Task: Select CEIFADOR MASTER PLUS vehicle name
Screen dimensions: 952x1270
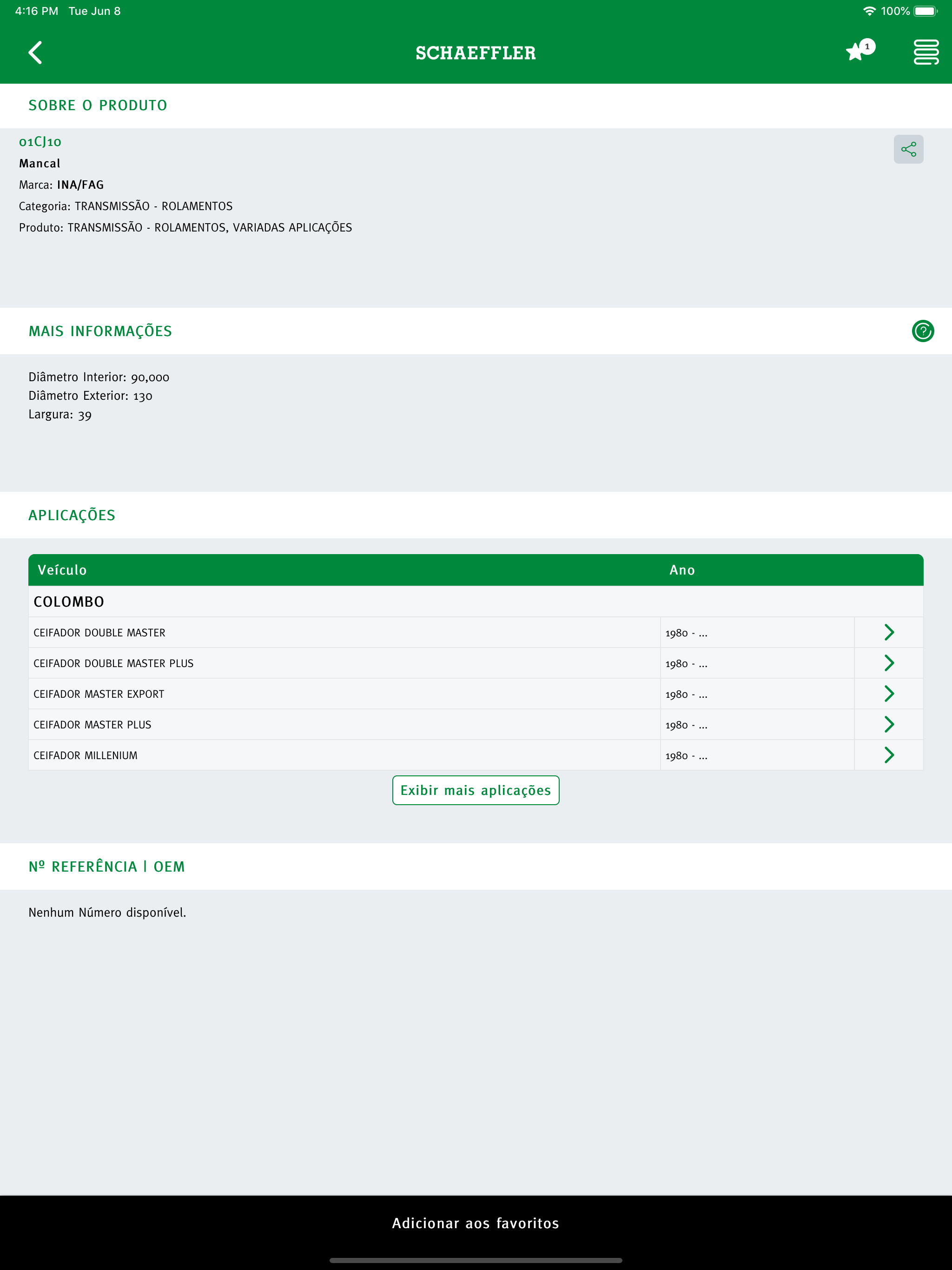Action: click(x=93, y=725)
